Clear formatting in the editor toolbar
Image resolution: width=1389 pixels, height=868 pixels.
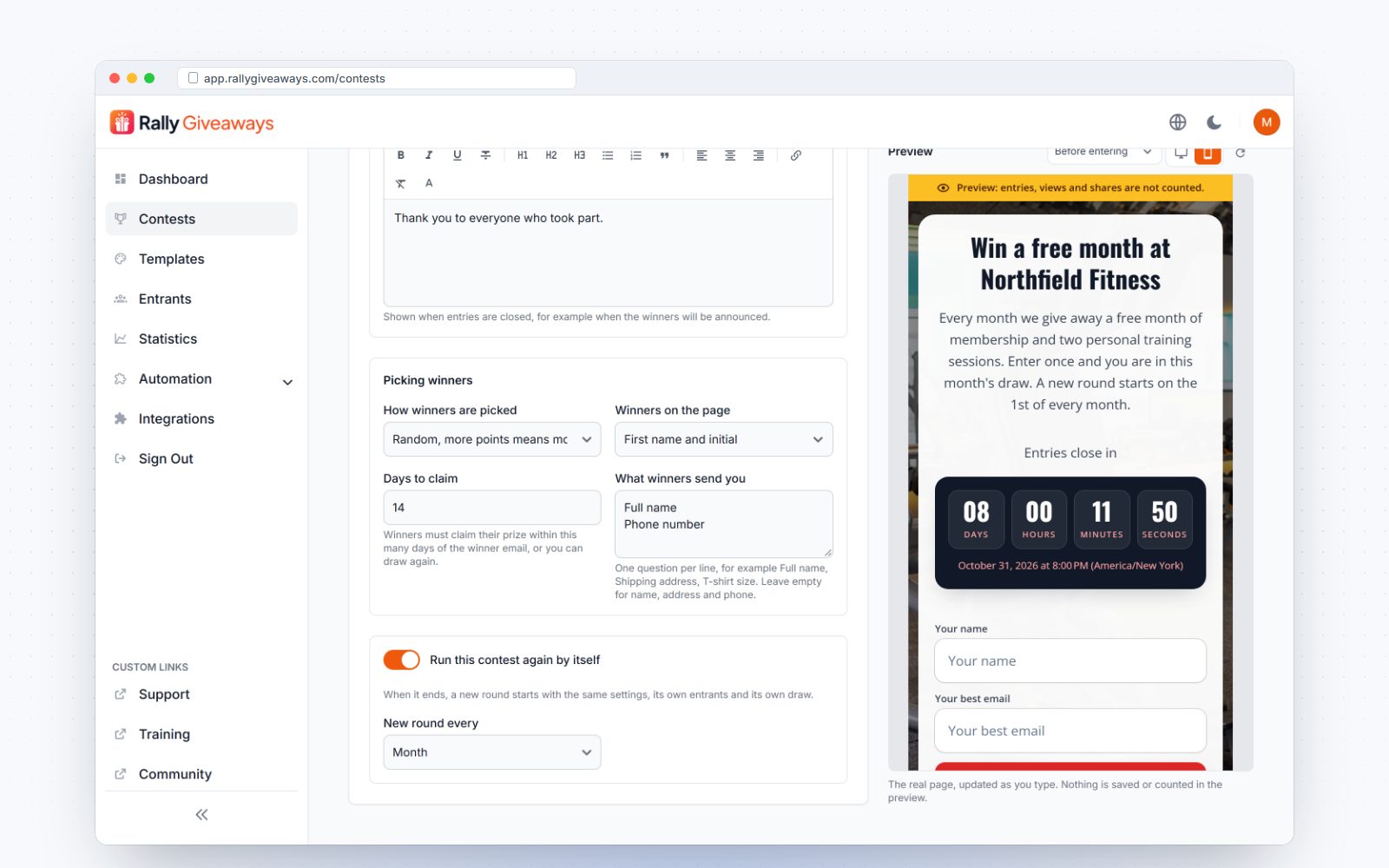401,183
